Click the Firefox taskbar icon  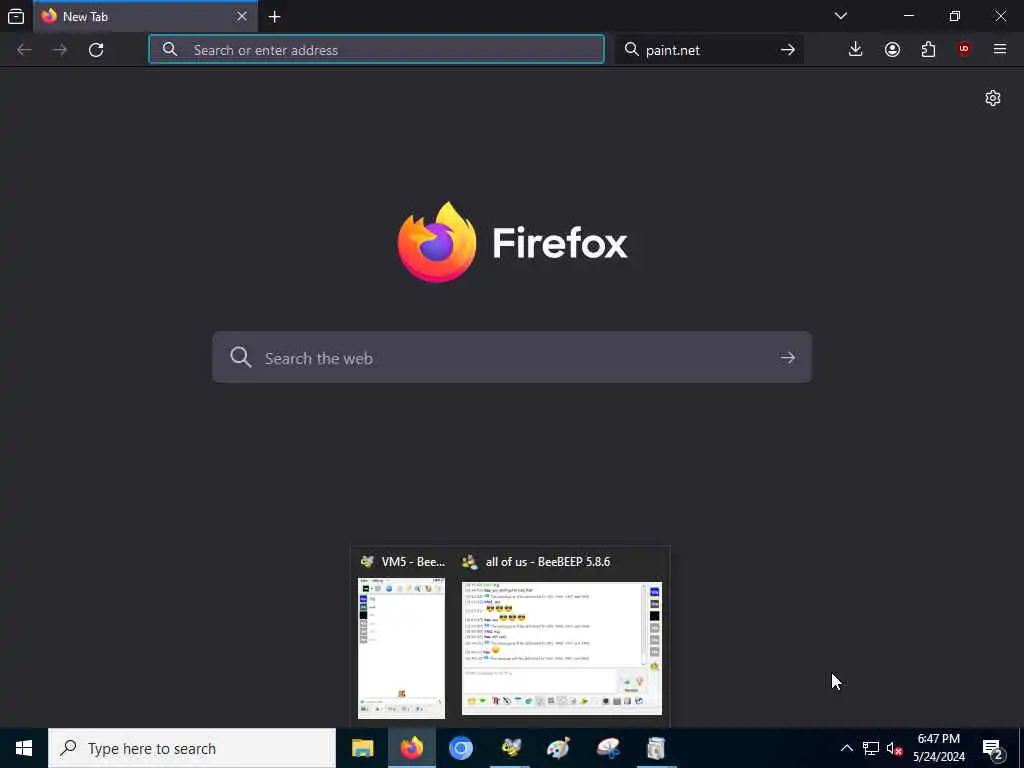(x=412, y=748)
